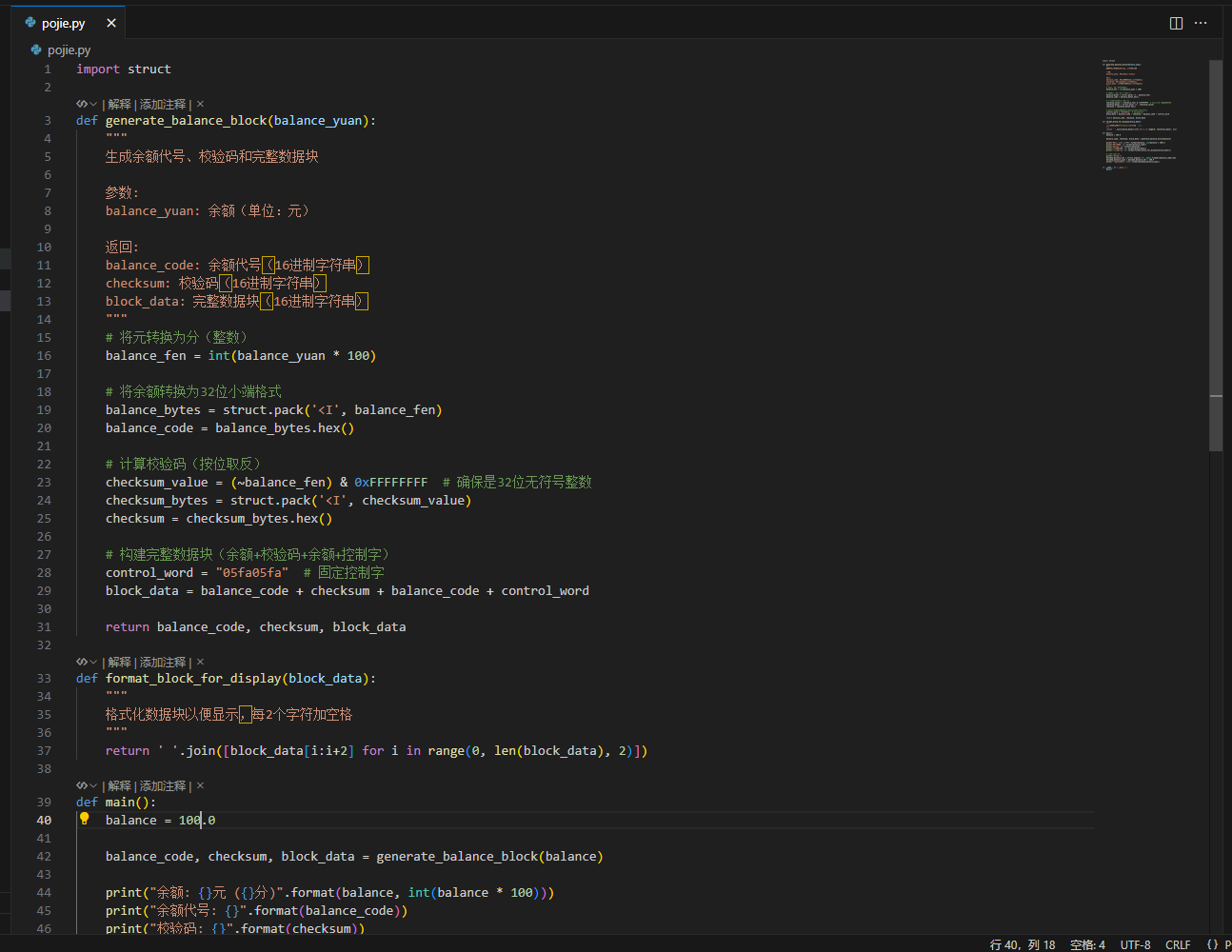Click the lightbulb quick-fix icon on line 40

[x=84, y=819]
